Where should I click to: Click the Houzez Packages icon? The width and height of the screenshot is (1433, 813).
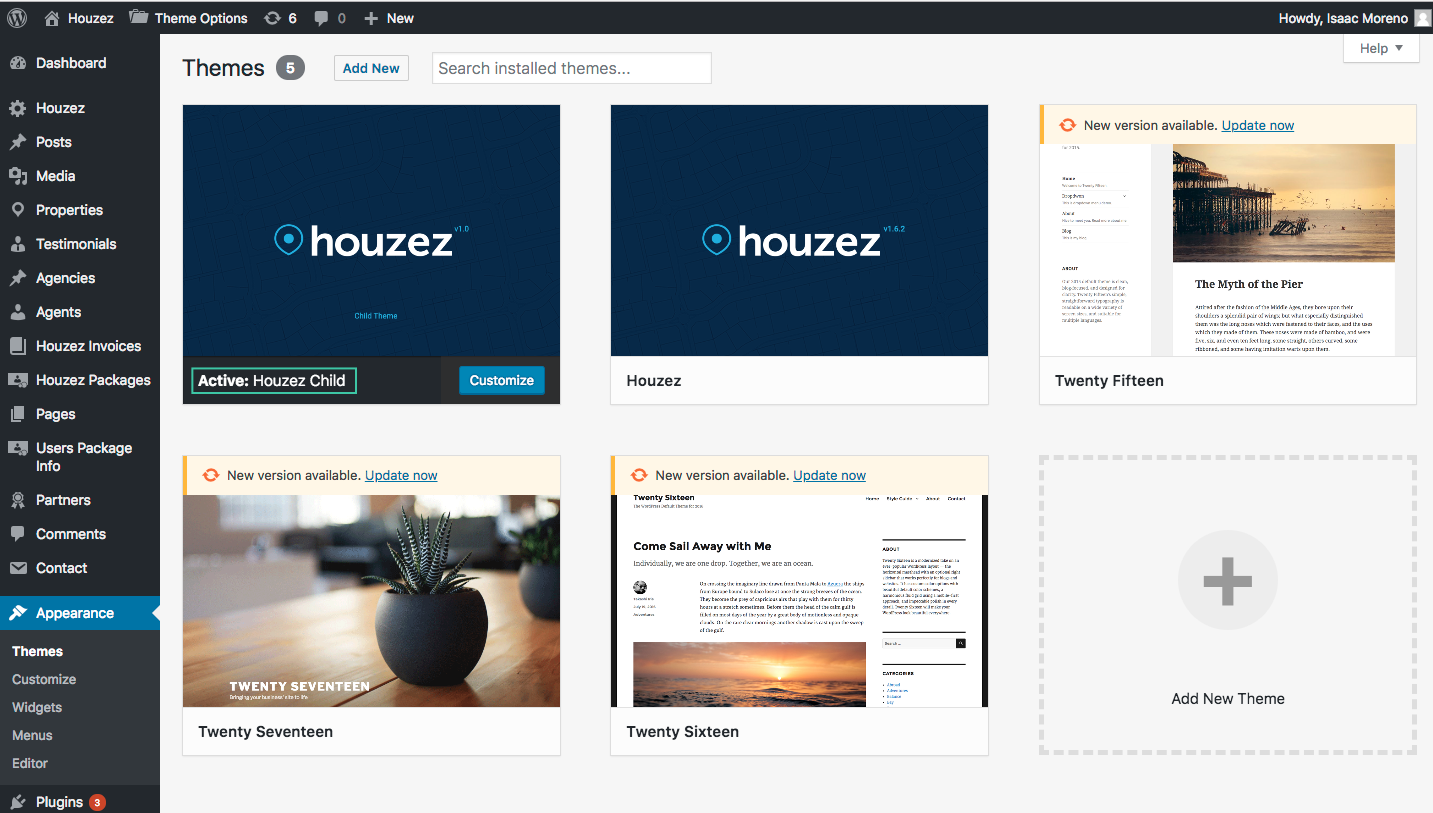tap(18, 380)
